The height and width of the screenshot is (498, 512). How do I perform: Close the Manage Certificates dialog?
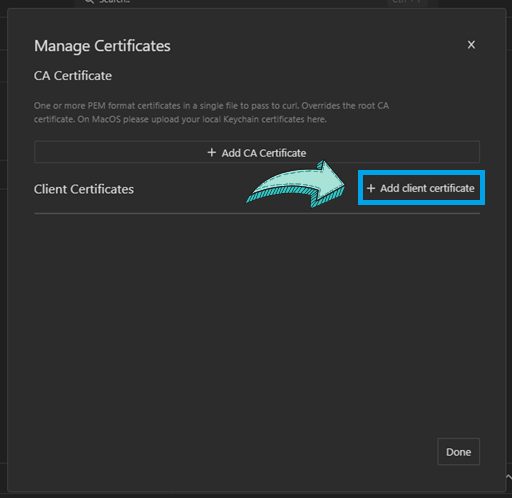(x=471, y=45)
